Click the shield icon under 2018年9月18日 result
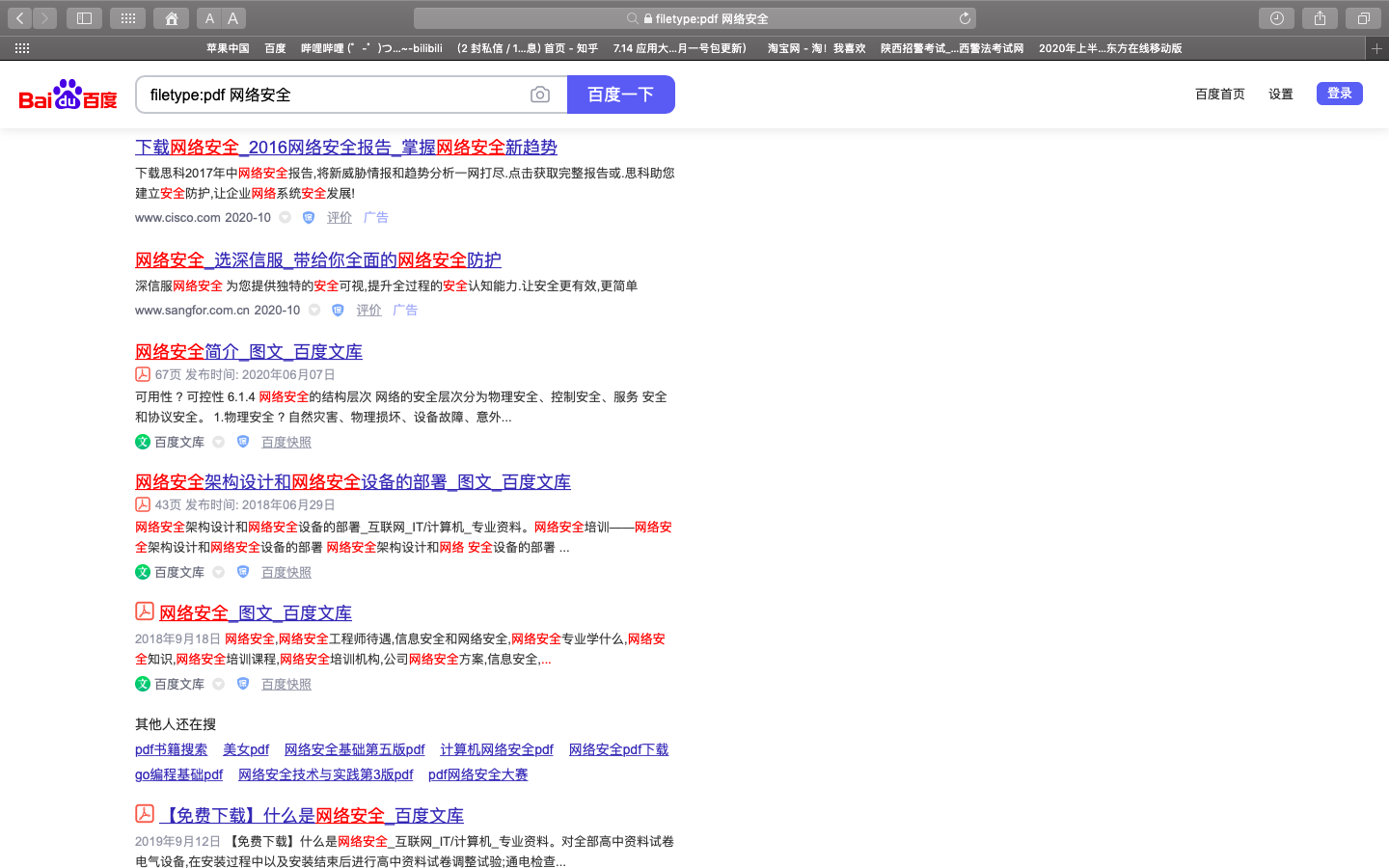The width and height of the screenshot is (1389, 868). coord(243,684)
